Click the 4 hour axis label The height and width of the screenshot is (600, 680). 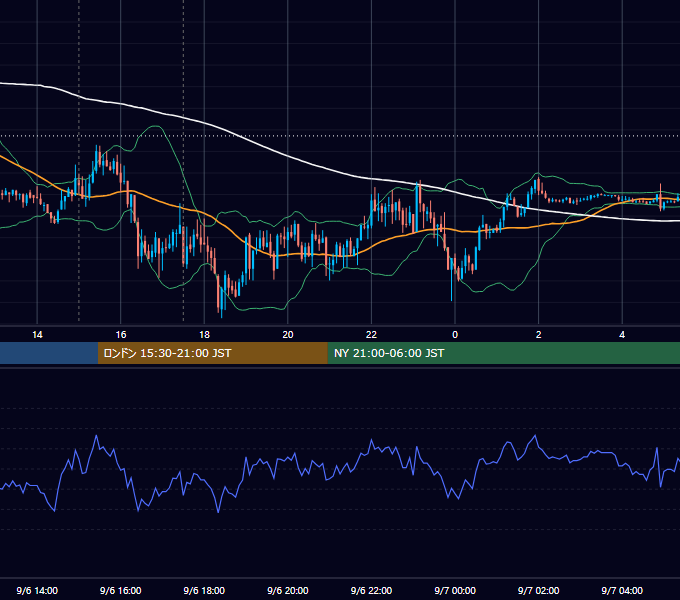click(622, 335)
